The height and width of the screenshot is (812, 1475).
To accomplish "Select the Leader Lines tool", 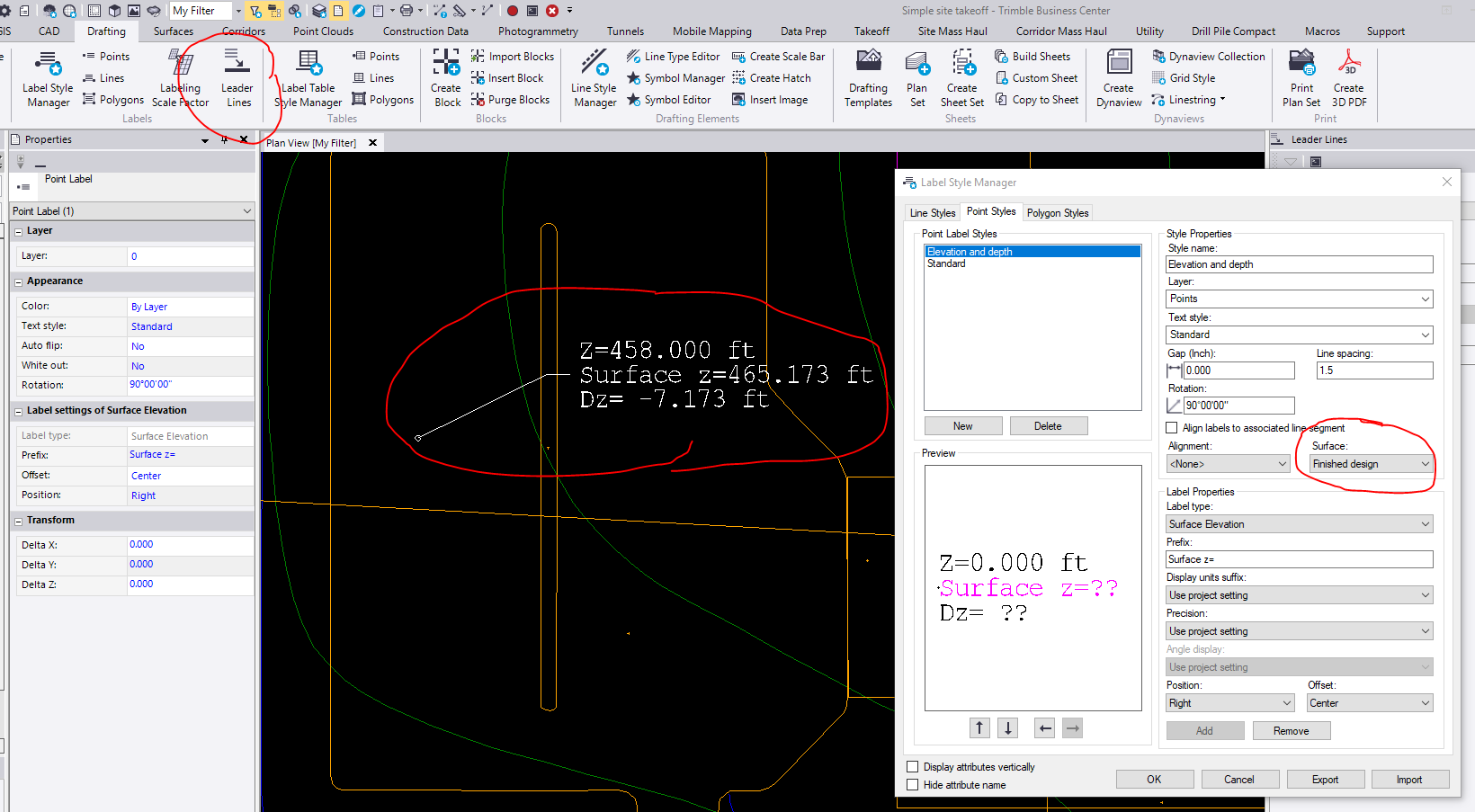I will (x=237, y=79).
